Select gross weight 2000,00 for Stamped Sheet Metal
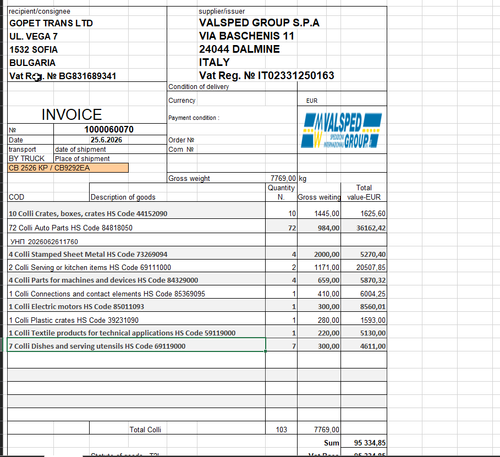The width and height of the screenshot is (500, 457). pos(326,255)
